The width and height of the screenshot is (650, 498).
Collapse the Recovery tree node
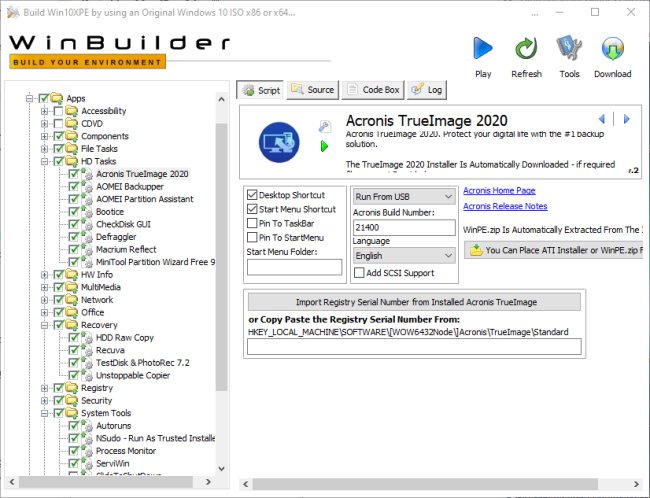44,325
